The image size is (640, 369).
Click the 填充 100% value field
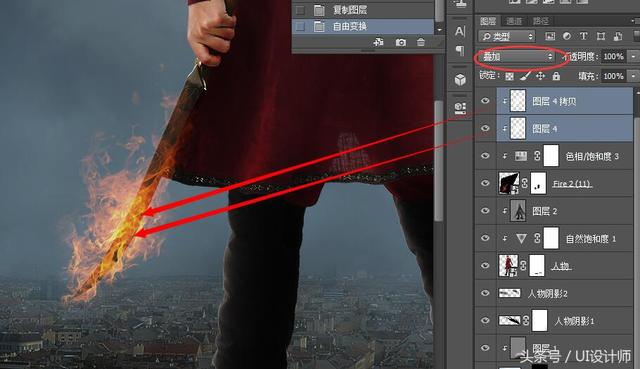point(613,76)
